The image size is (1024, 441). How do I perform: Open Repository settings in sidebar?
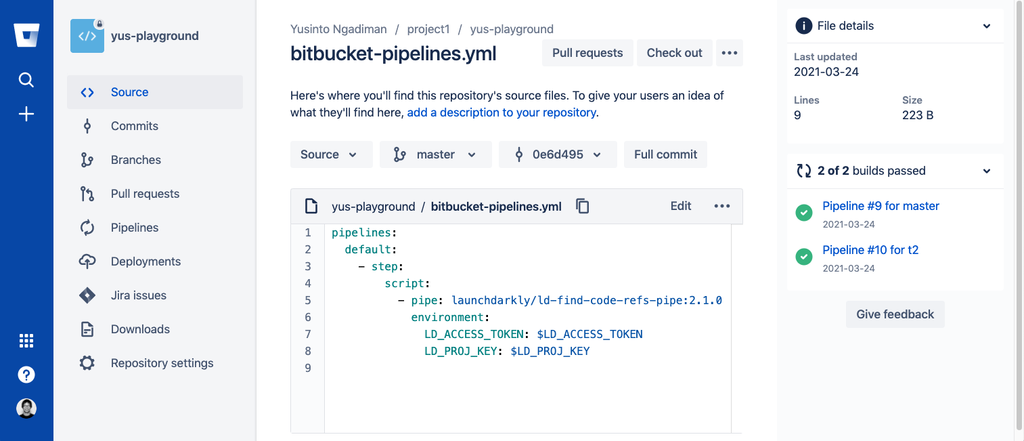[161, 363]
